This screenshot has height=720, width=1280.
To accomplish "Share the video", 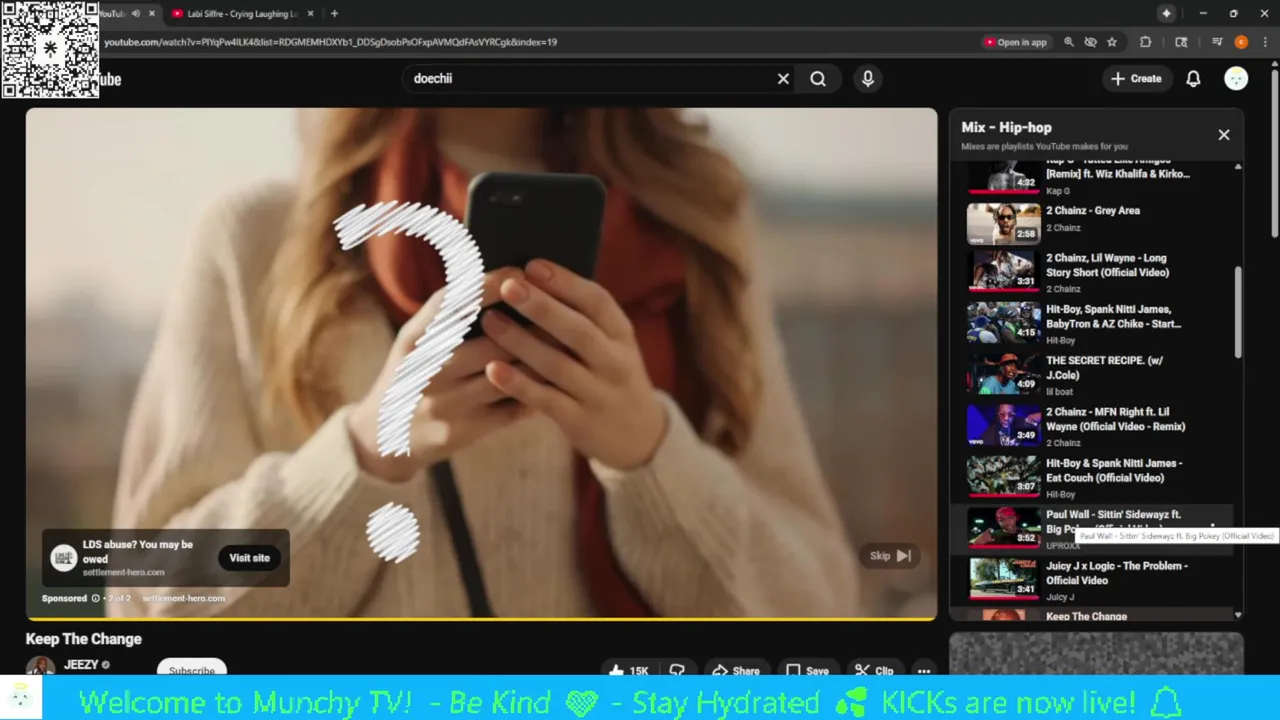I will 735,671.
